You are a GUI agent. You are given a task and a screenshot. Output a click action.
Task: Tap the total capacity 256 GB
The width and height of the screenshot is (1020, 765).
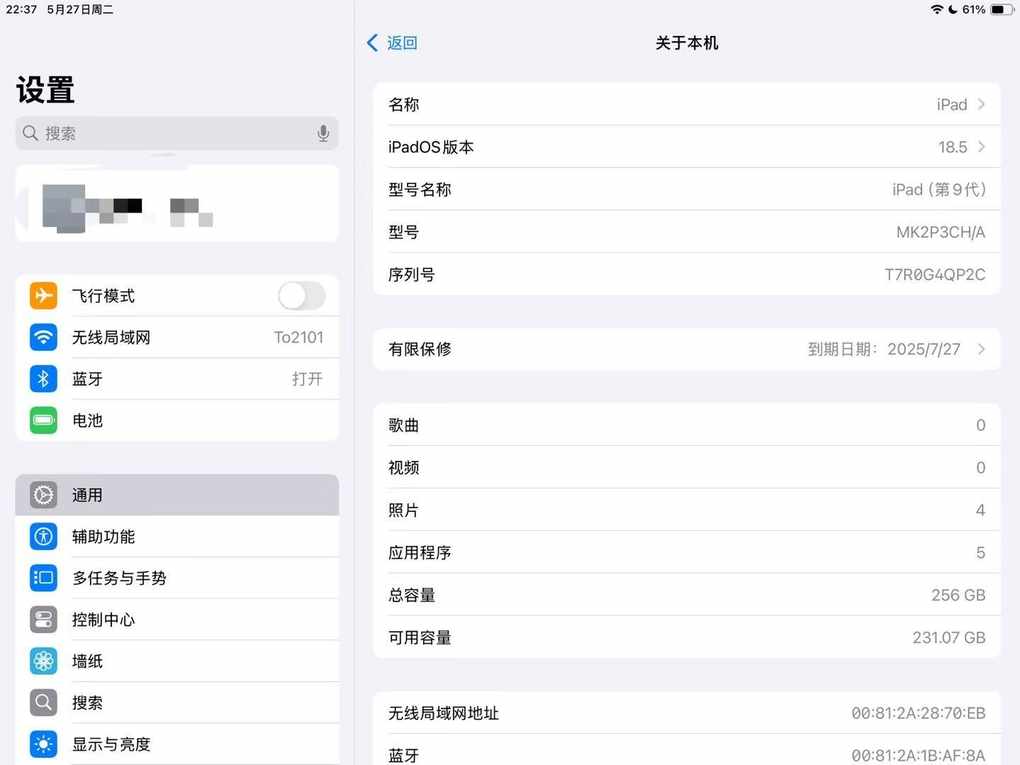tap(958, 595)
